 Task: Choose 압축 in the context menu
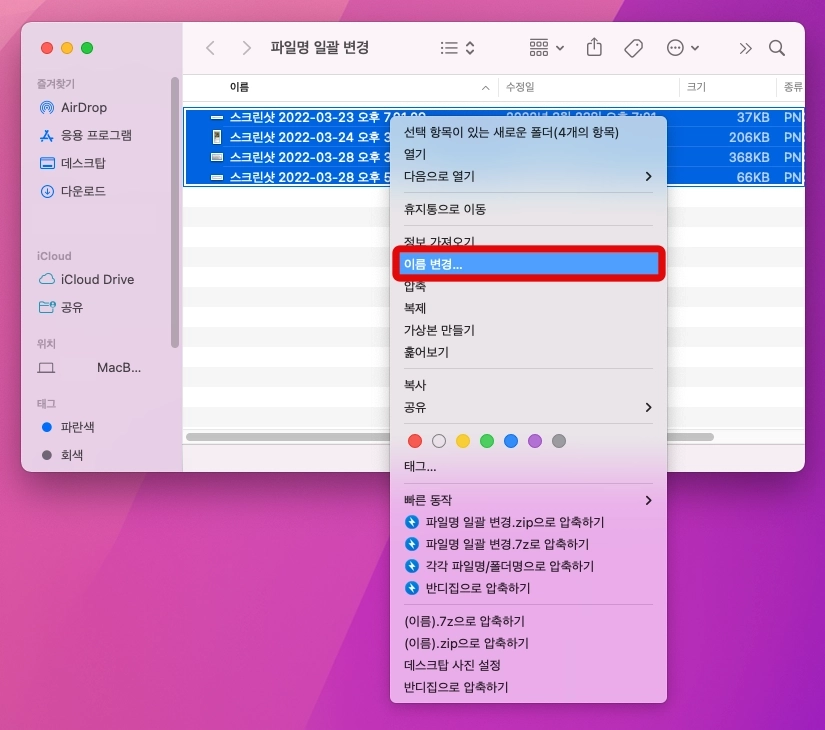528,286
